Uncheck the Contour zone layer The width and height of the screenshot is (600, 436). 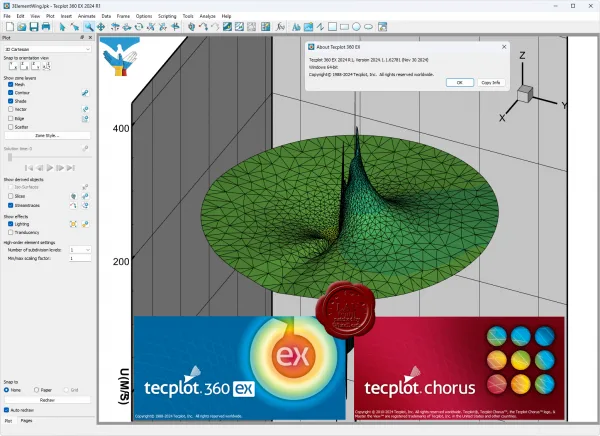tap(11, 93)
